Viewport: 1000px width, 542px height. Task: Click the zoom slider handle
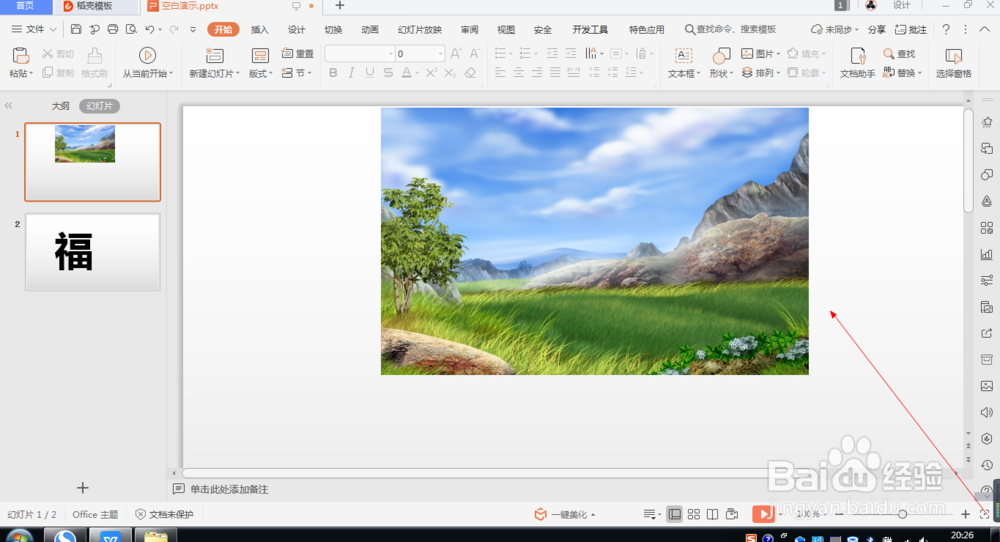(902, 514)
